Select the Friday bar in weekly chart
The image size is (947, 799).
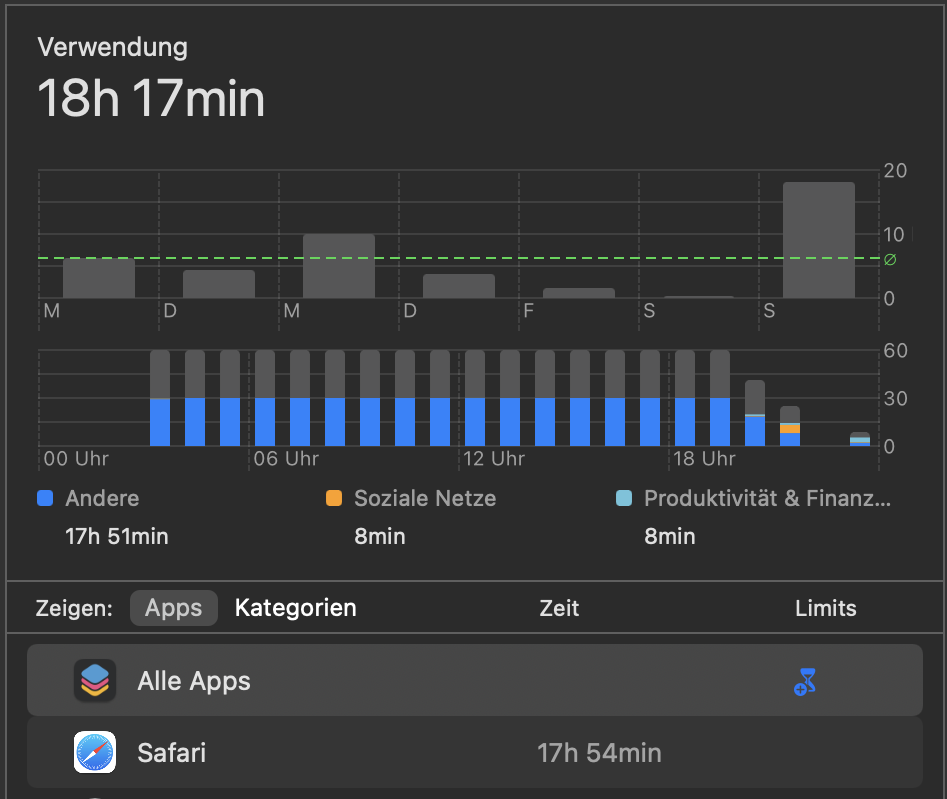pyautogui.click(x=579, y=293)
